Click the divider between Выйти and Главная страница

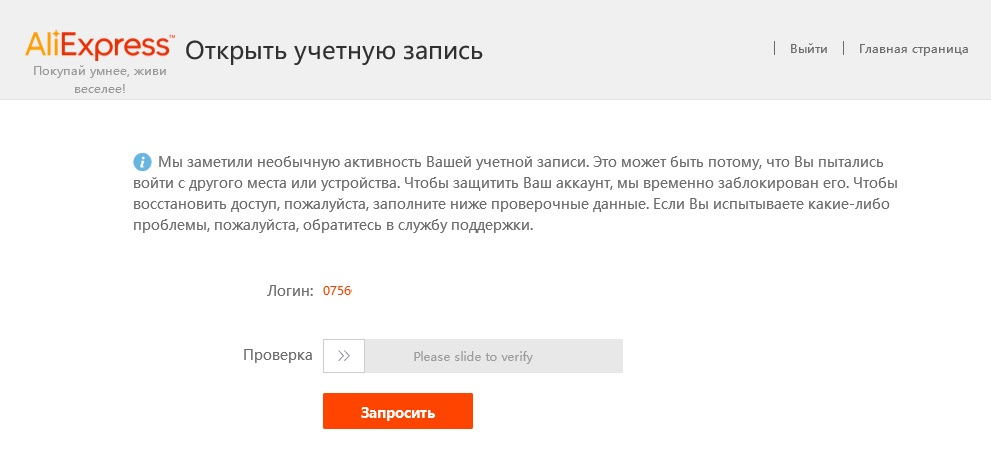coord(843,49)
